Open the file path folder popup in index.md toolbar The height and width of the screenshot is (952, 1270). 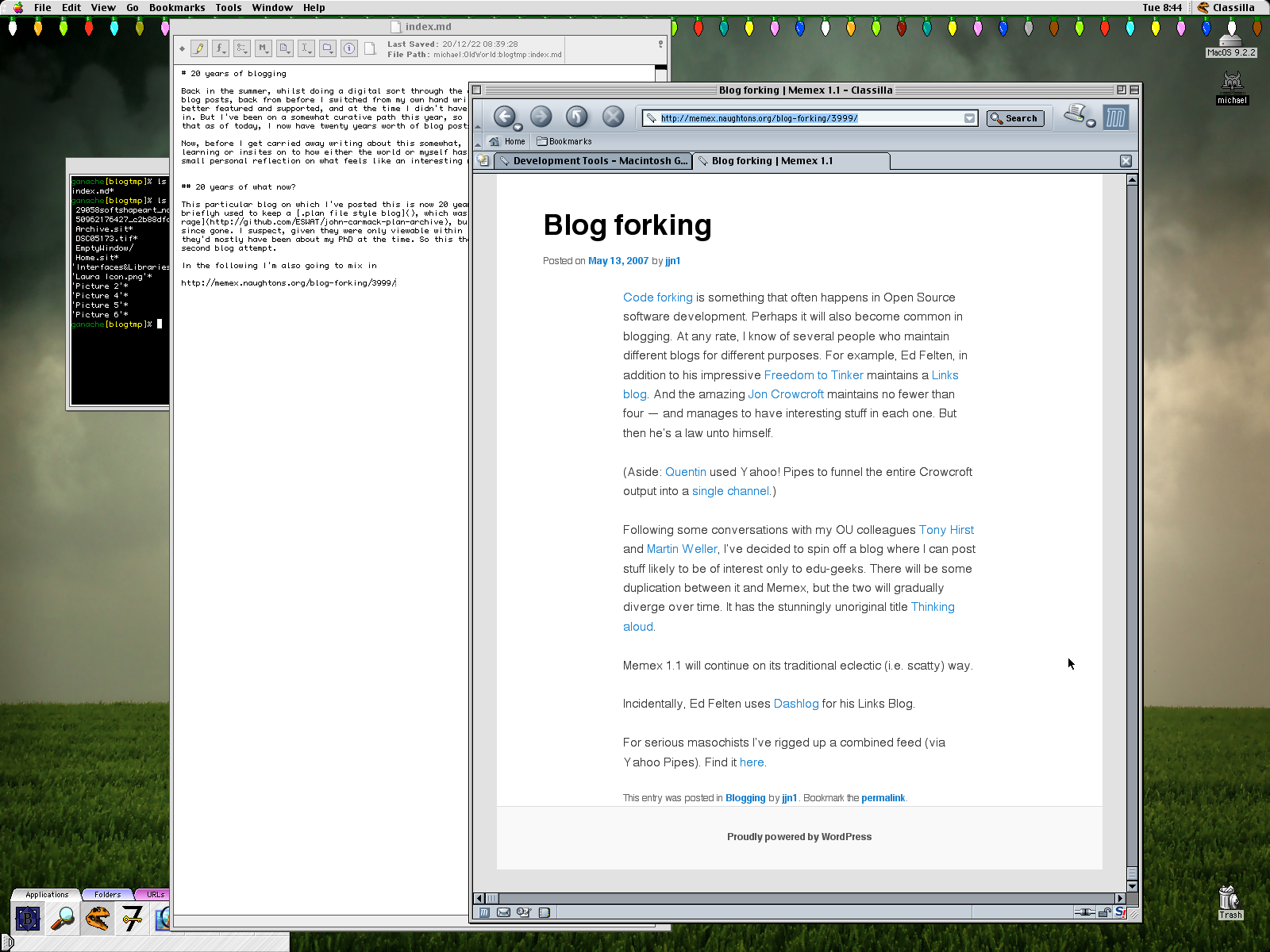328,48
